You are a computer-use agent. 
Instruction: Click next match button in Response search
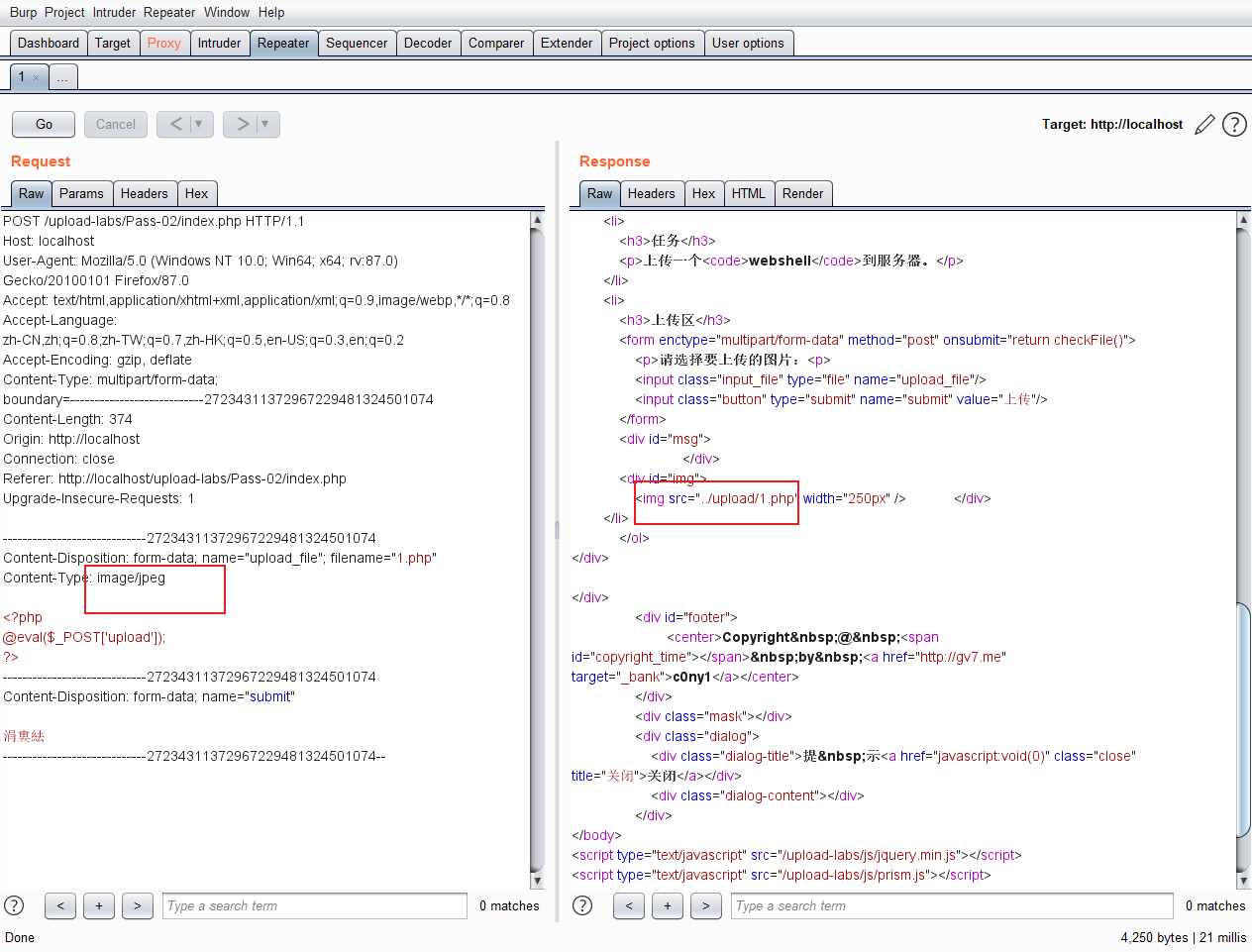point(706,905)
